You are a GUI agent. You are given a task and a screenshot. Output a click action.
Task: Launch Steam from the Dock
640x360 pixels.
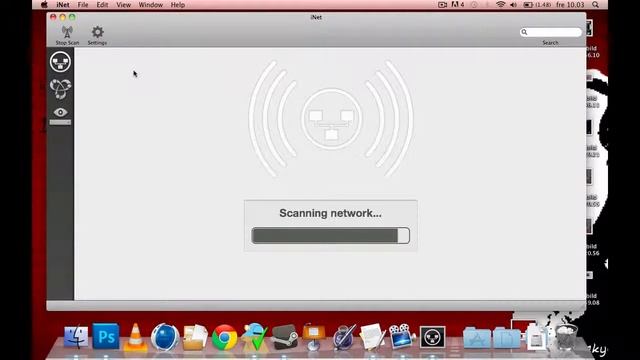(x=284, y=337)
